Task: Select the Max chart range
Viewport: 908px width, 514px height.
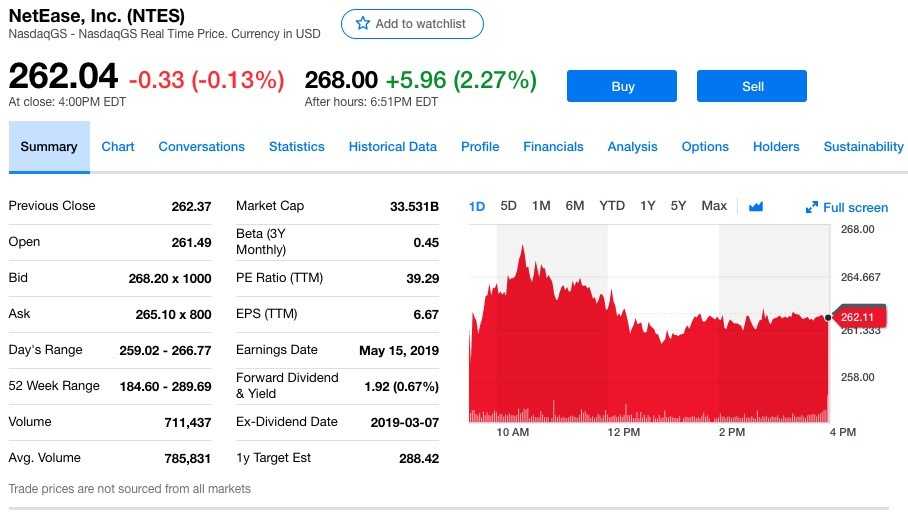Action: click(x=714, y=206)
